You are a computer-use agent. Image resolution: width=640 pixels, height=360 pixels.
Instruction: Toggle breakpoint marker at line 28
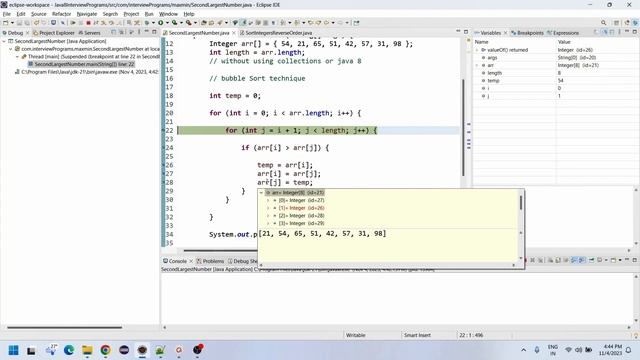163,182
